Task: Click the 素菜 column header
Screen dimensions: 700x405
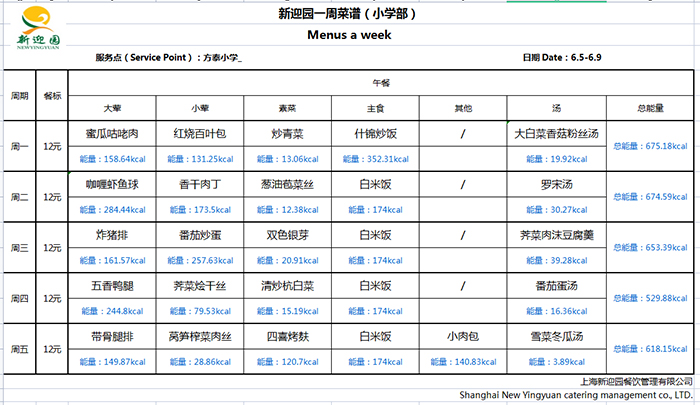Action: (x=288, y=108)
